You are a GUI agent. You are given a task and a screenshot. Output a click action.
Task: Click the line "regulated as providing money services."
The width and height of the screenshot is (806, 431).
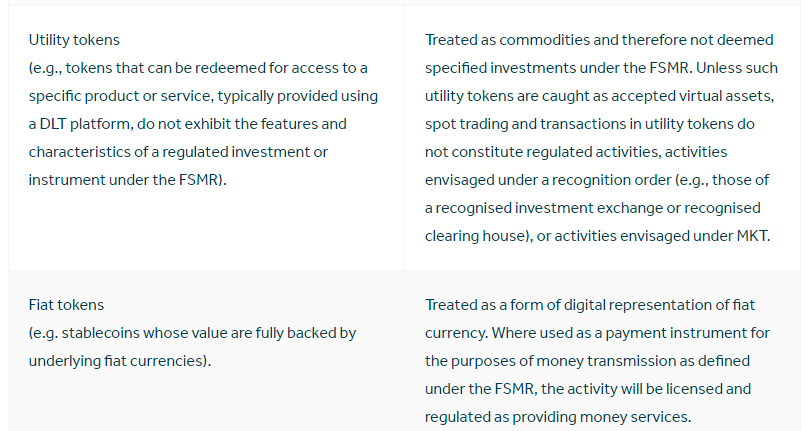557,417
